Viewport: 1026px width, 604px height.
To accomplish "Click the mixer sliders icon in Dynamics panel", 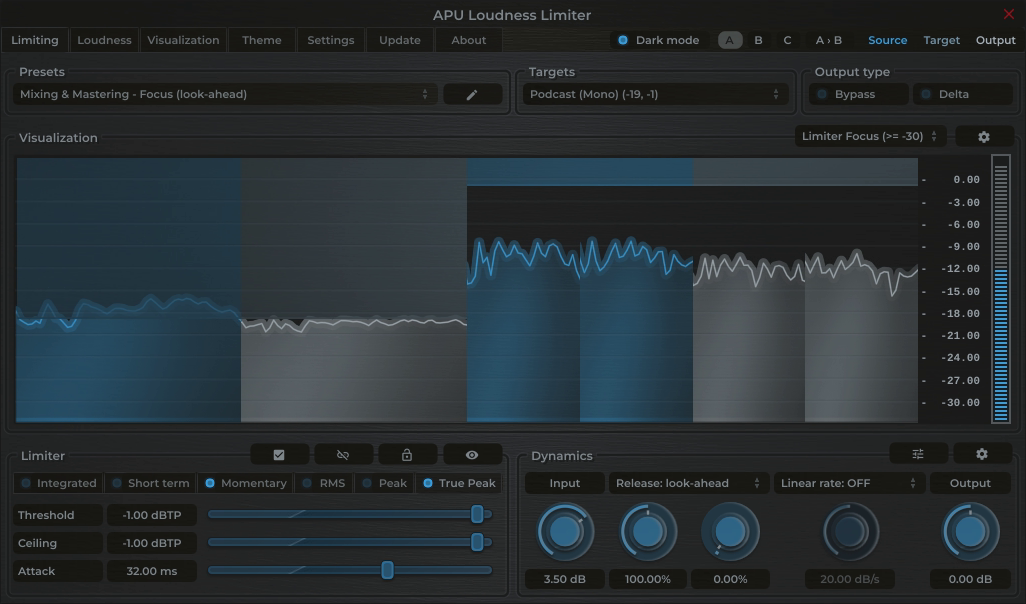I will [917, 453].
